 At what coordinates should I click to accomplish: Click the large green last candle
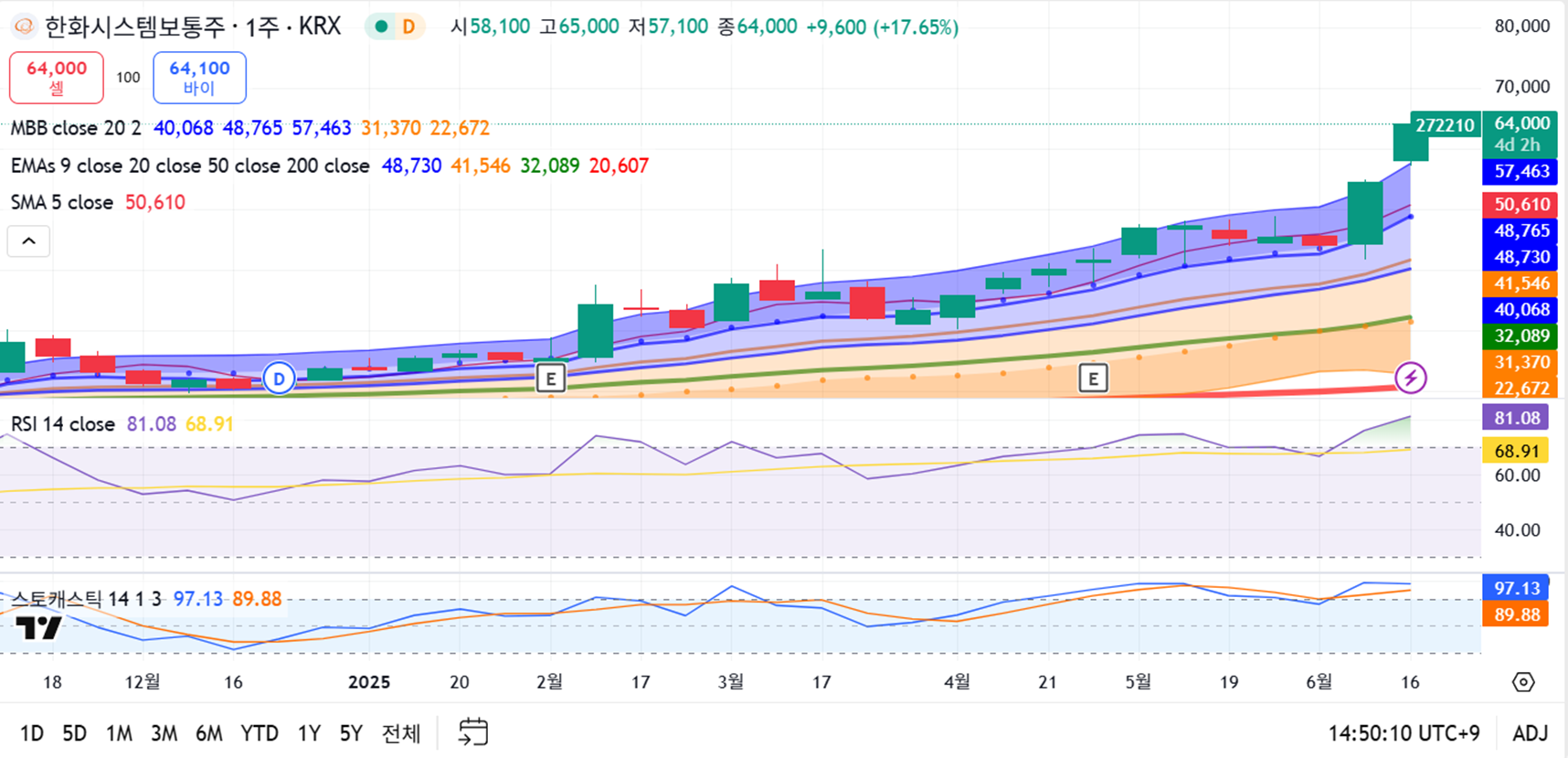(1410, 143)
